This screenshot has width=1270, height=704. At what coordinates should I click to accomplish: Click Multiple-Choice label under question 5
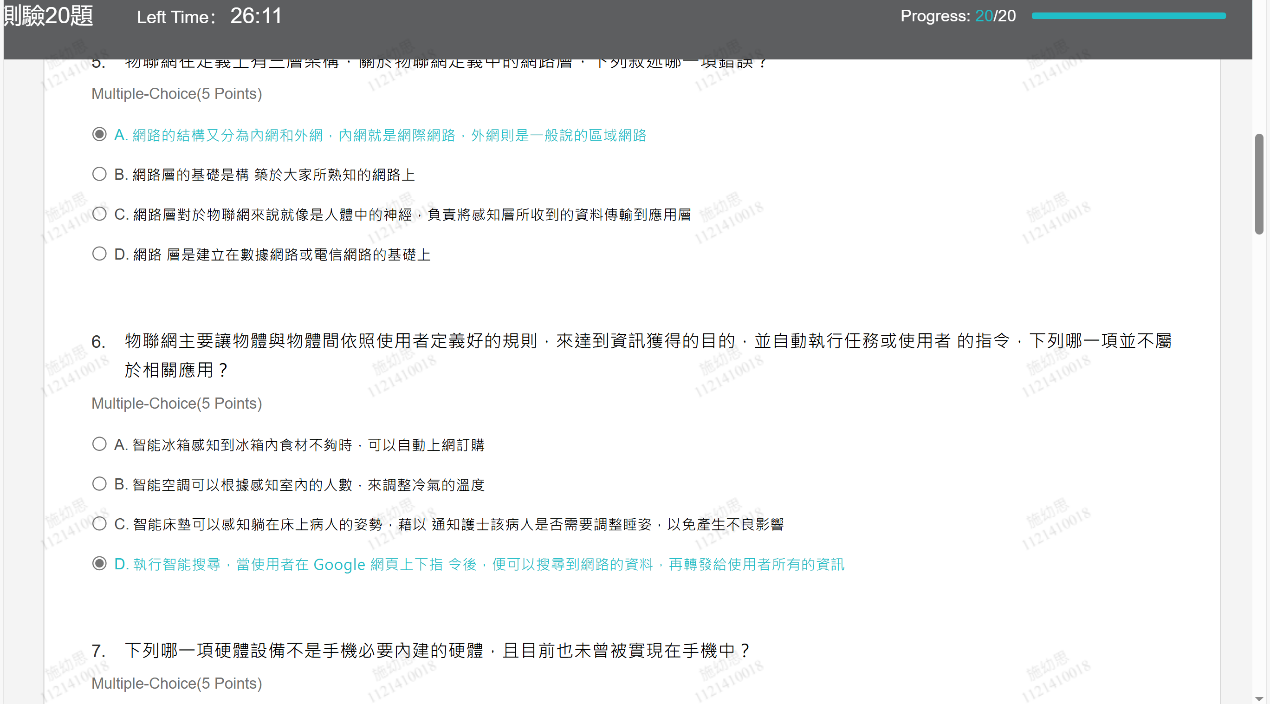click(x=176, y=94)
